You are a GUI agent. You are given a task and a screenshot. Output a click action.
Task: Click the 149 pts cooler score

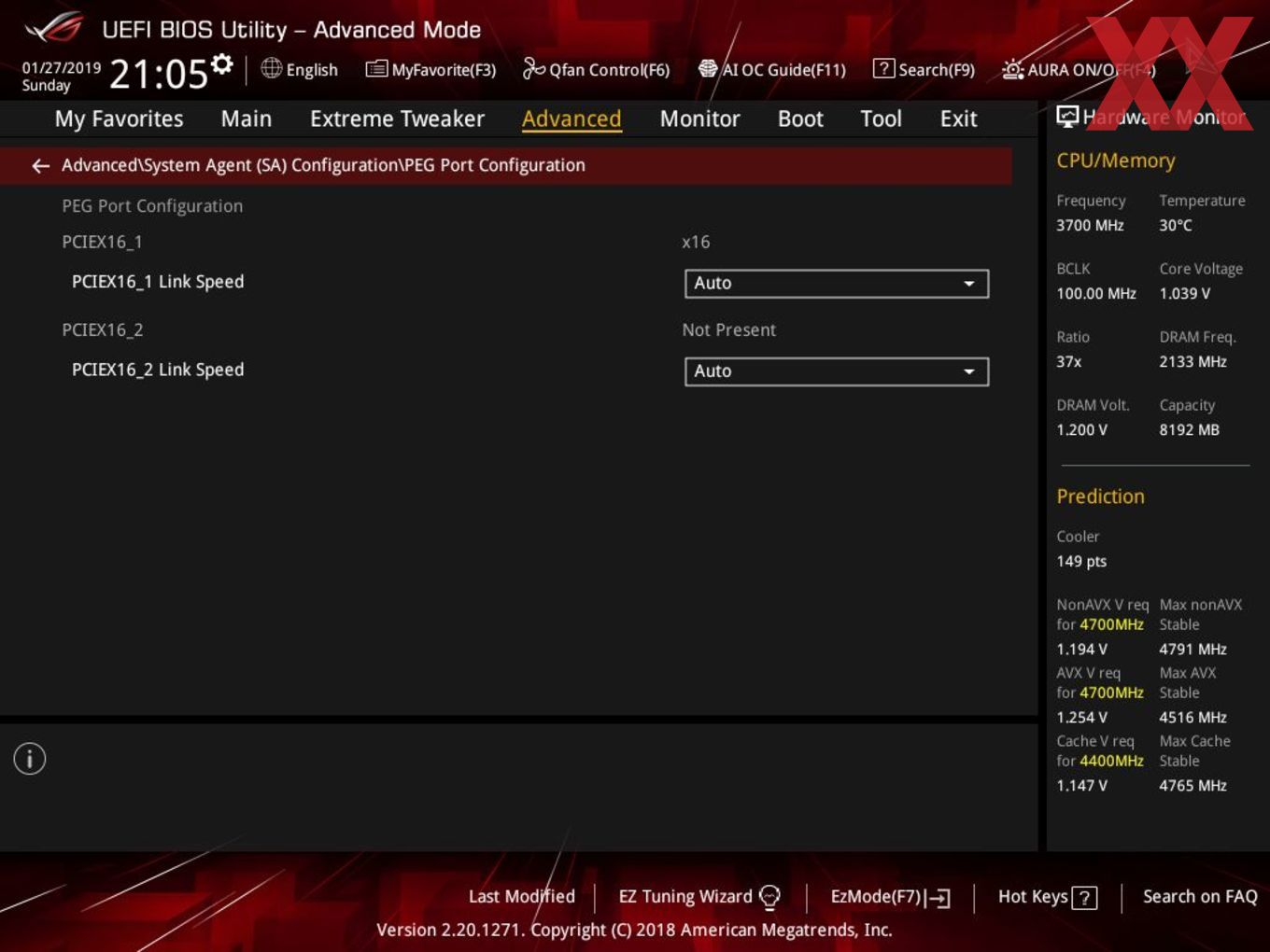pos(1081,561)
